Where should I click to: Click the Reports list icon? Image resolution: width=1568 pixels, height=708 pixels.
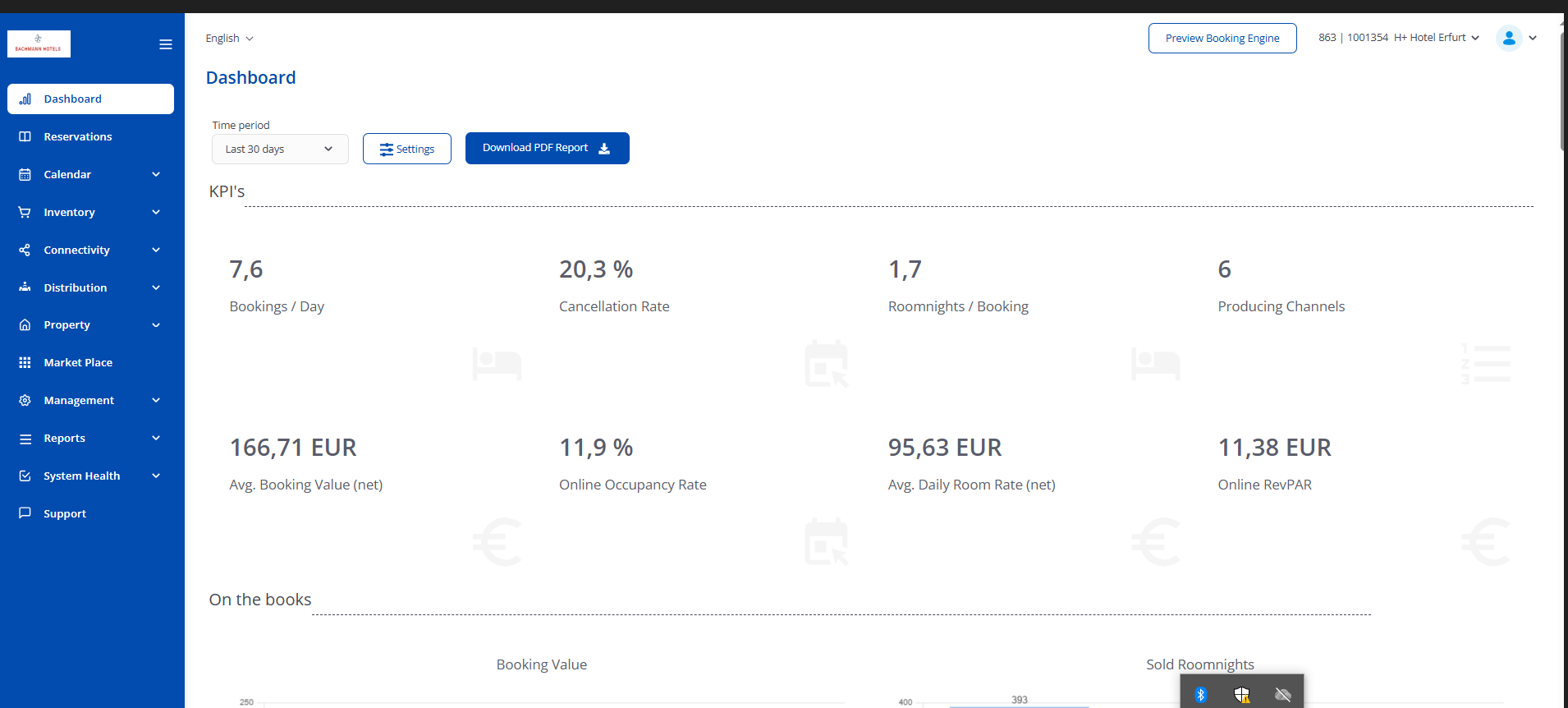pyautogui.click(x=25, y=439)
